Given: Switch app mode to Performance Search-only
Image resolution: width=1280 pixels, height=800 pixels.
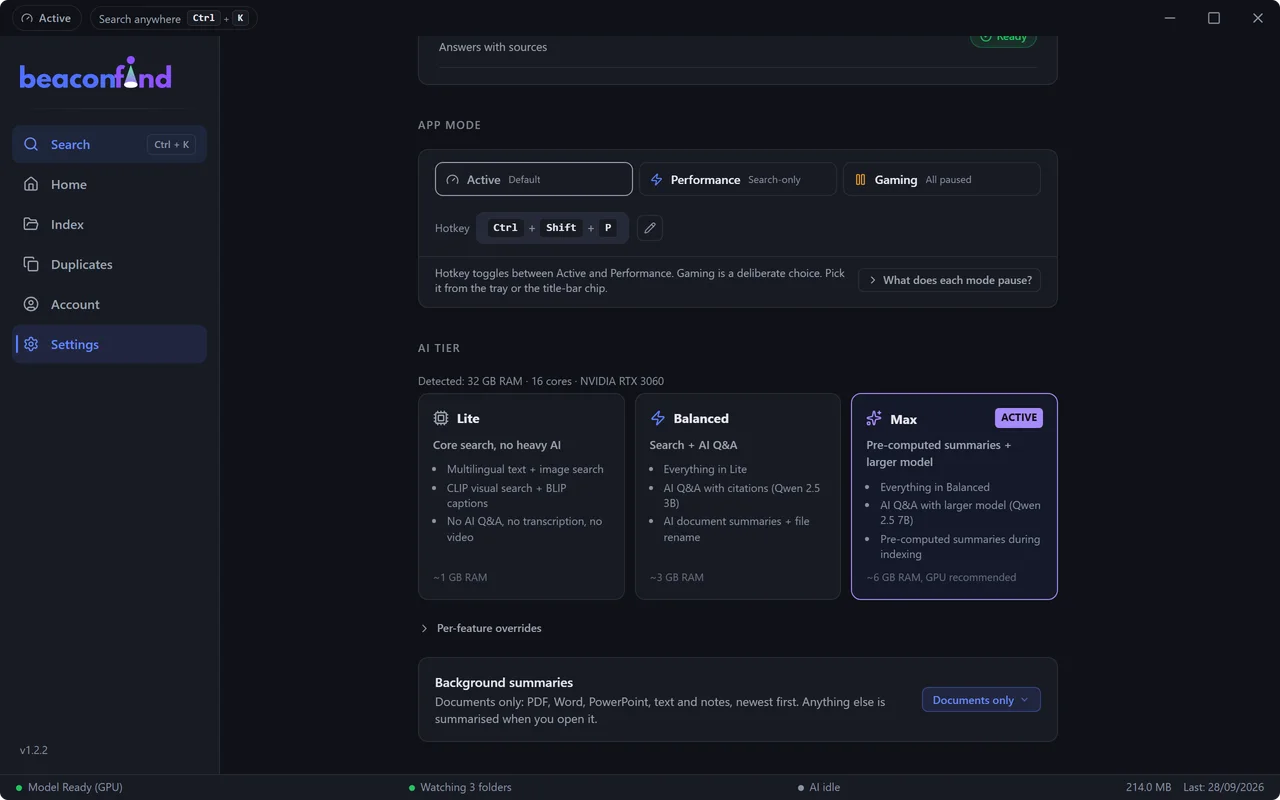Looking at the screenshot, I should (738, 179).
